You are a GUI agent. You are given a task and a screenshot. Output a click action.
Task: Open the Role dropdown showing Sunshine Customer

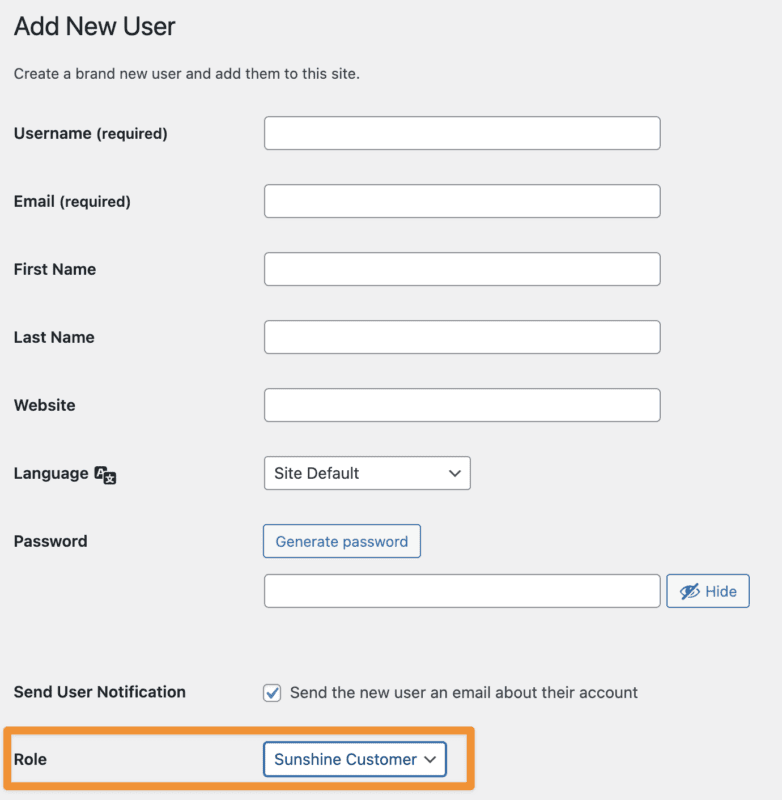[354, 759]
